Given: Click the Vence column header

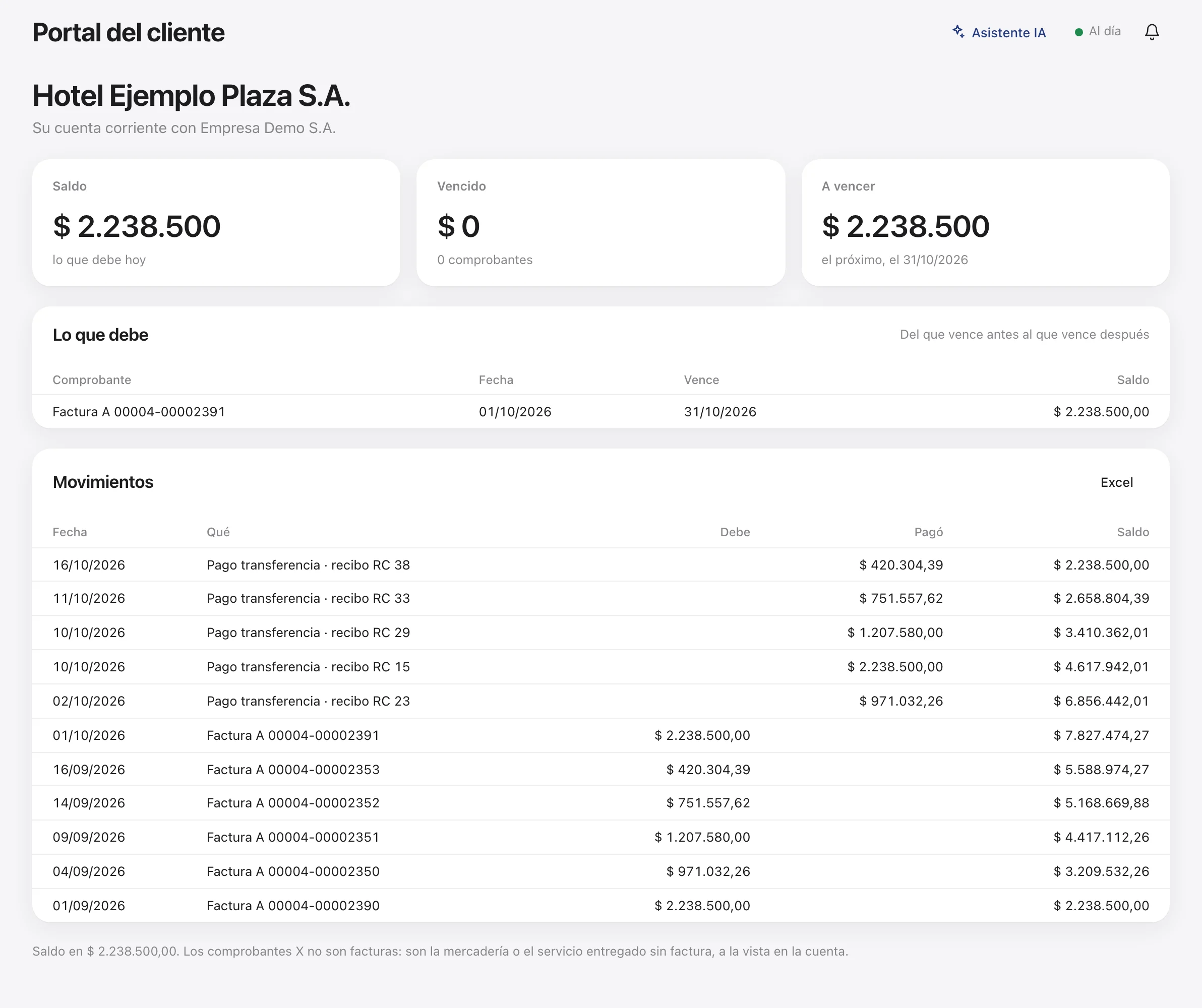Looking at the screenshot, I should (x=701, y=380).
